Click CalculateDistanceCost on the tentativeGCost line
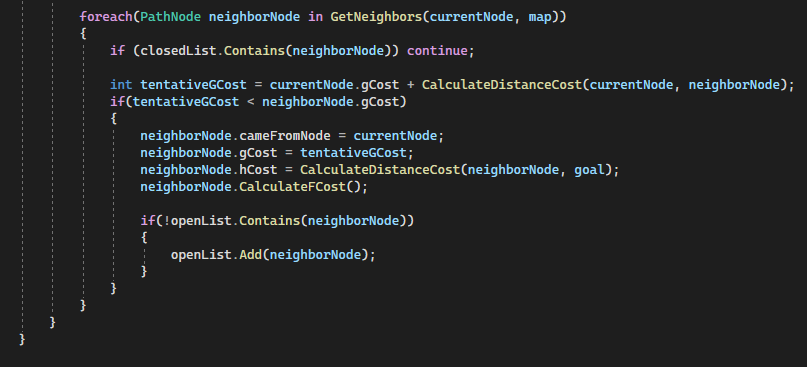The image size is (807, 367). point(501,84)
